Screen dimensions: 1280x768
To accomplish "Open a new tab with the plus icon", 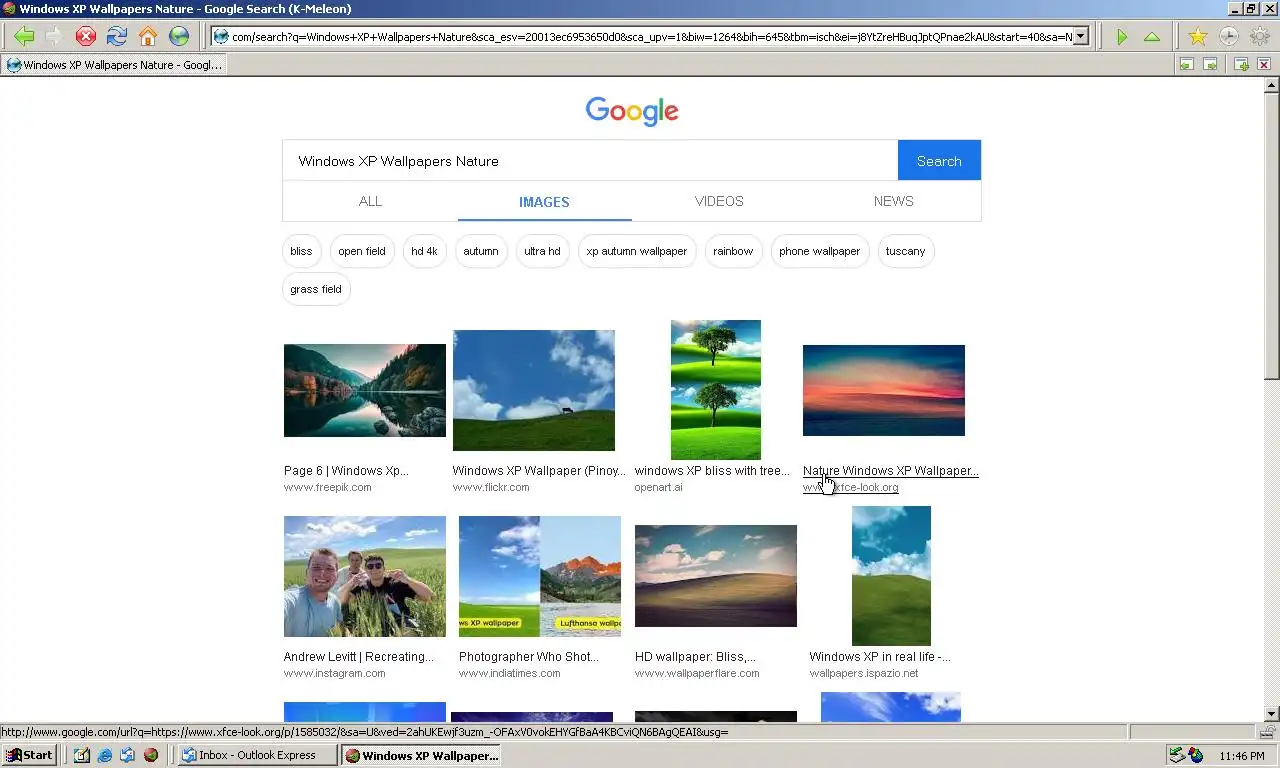I will 1241,64.
